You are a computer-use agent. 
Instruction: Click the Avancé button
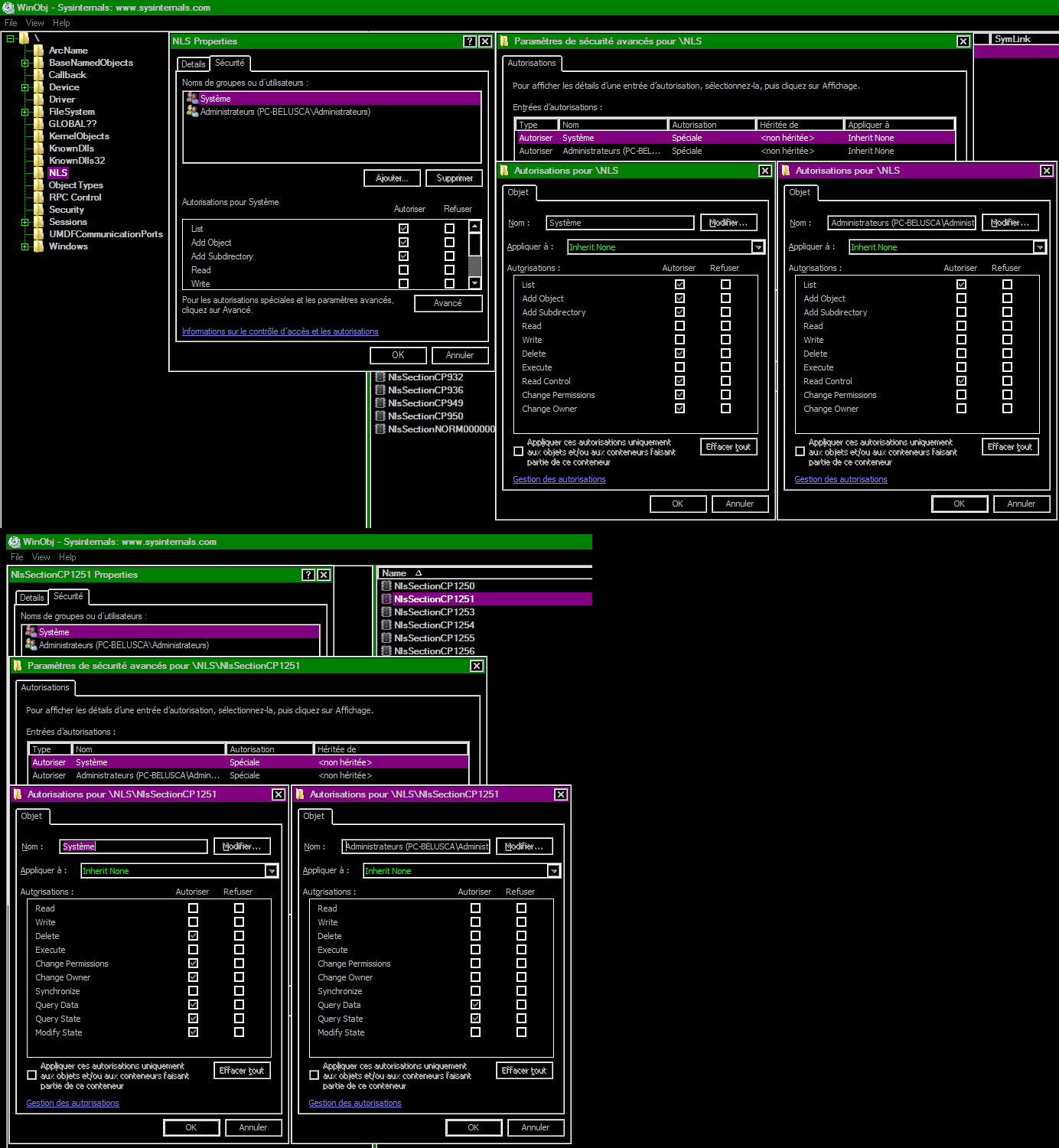(x=448, y=303)
